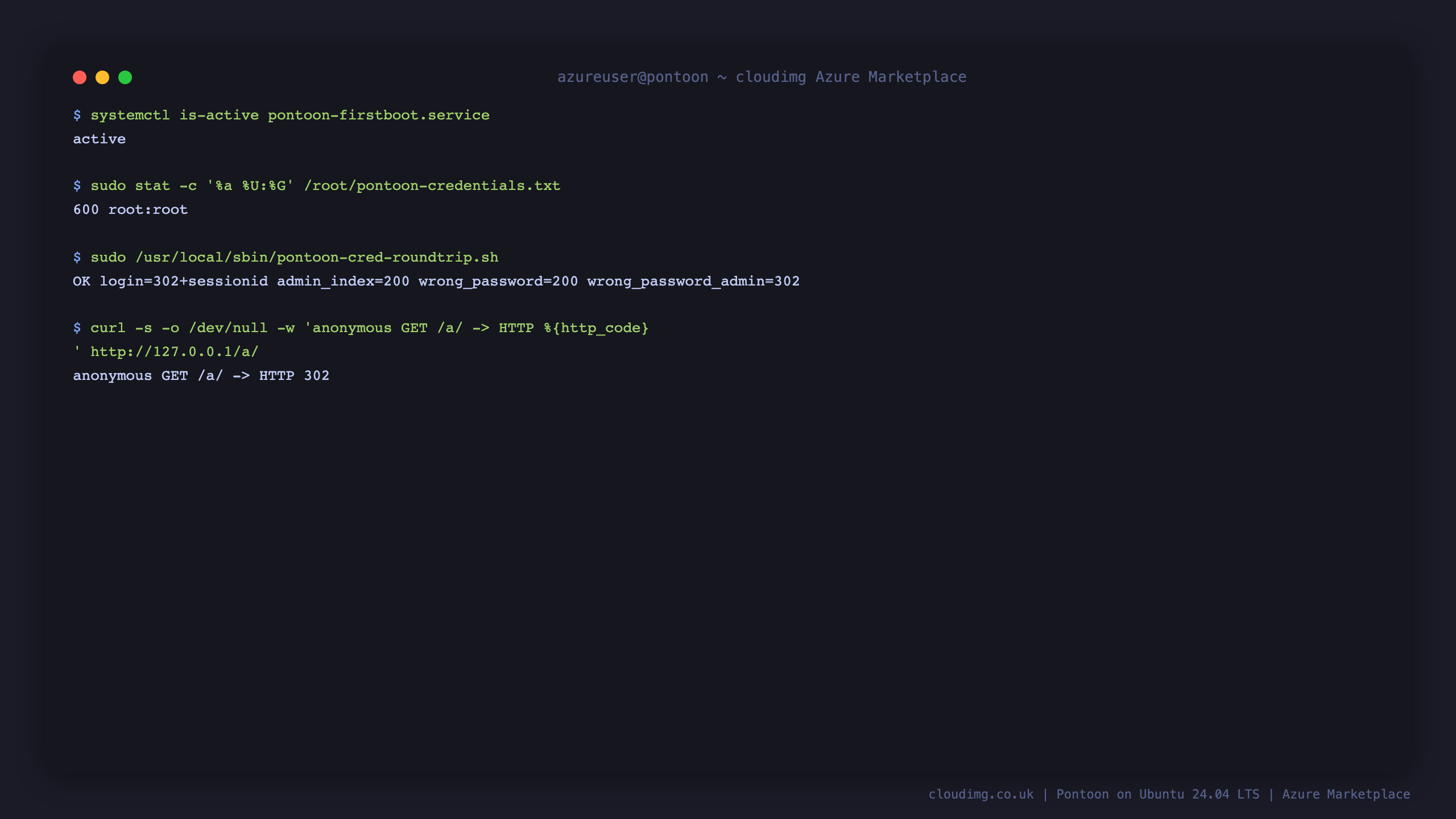The width and height of the screenshot is (1456, 819).
Task: Click the 'sudo stat -c' command line
Action: click(317, 185)
